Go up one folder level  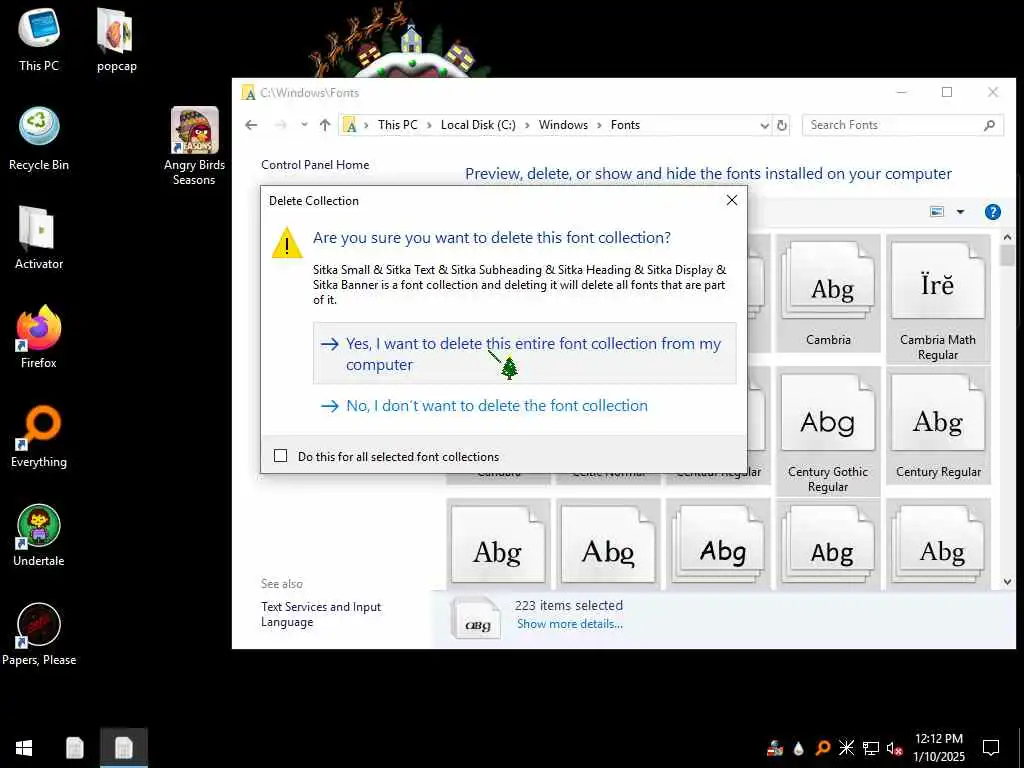coord(325,125)
